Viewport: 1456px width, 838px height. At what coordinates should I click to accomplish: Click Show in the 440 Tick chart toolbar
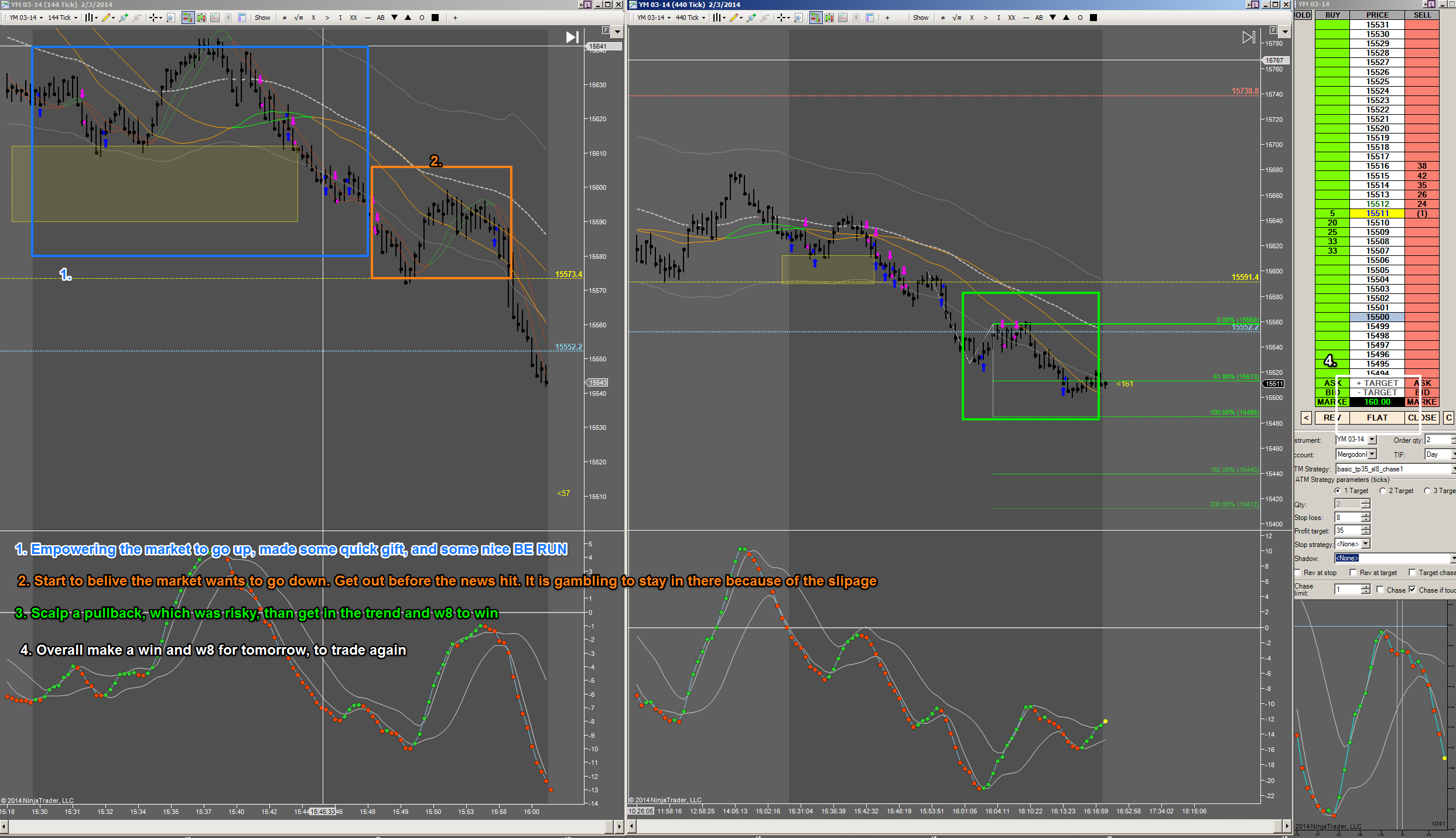click(921, 18)
